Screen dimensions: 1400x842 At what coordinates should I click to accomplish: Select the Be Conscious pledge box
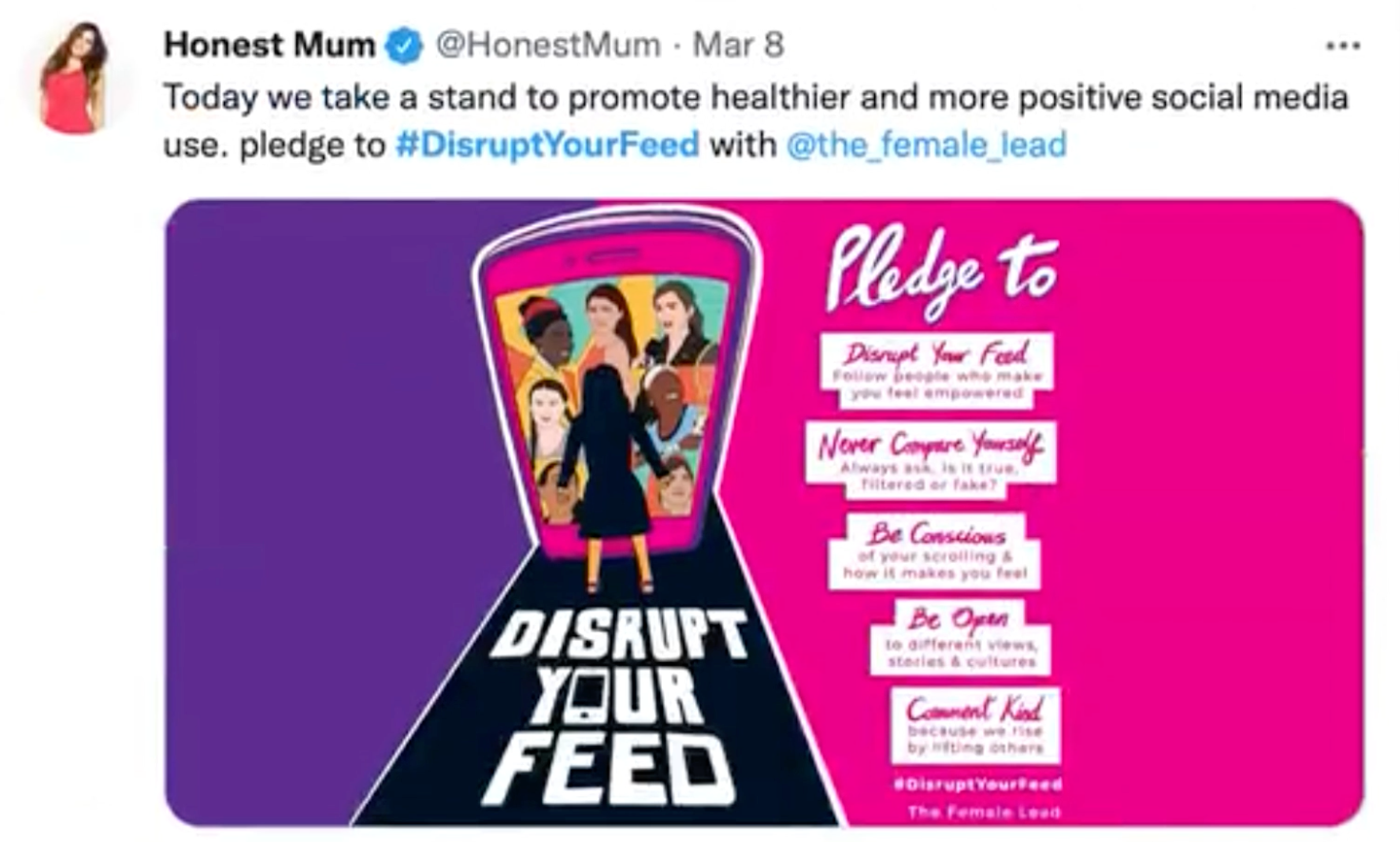pos(933,551)
